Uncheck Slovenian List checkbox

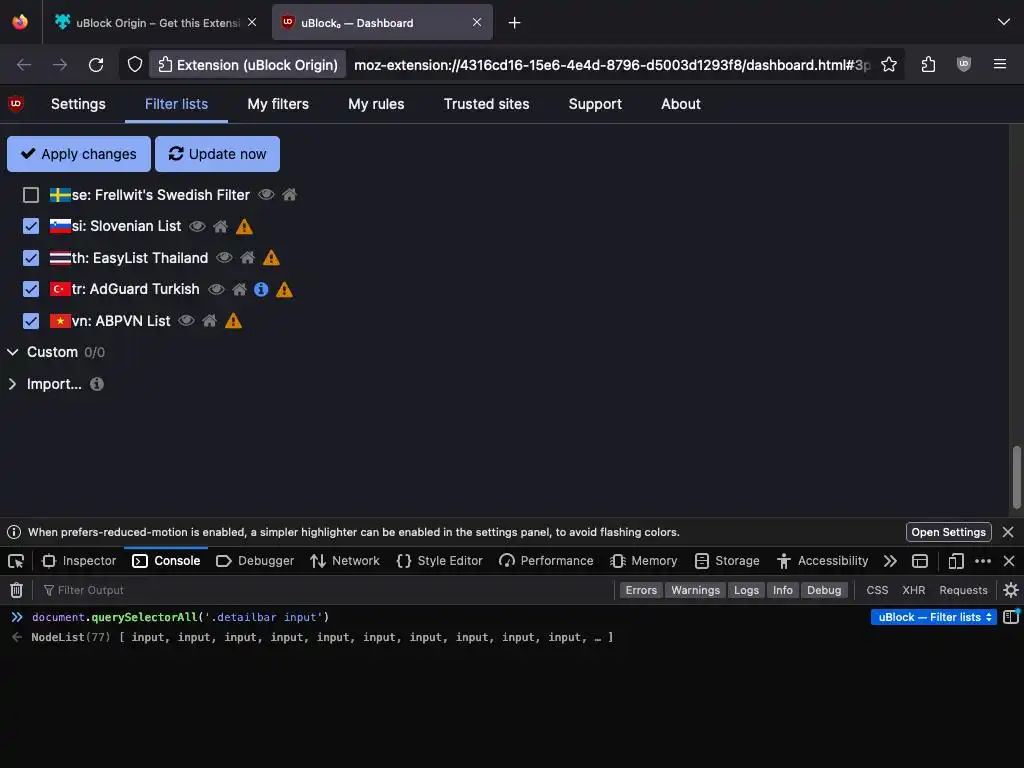click(x=31, y=226)
